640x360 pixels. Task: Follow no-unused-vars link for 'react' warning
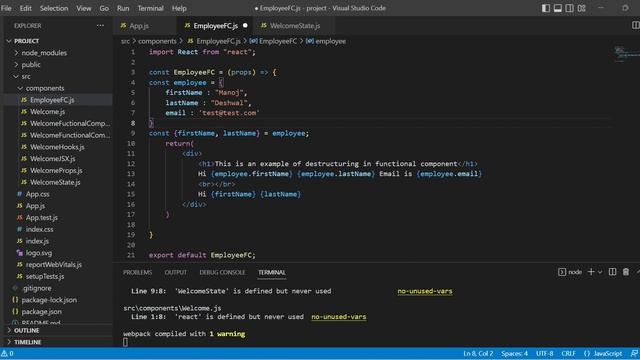click(338, 317)
